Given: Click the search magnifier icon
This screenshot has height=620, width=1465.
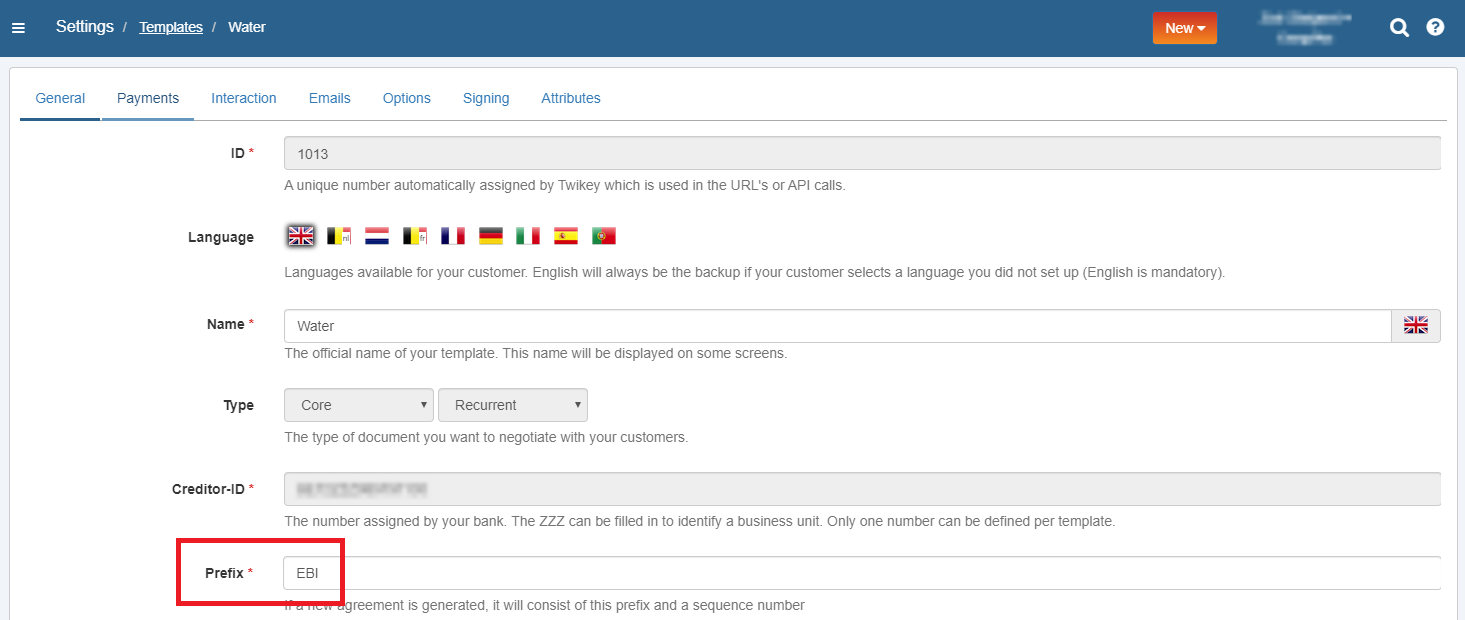Looking at the screenshot, I should (1399, 28).
